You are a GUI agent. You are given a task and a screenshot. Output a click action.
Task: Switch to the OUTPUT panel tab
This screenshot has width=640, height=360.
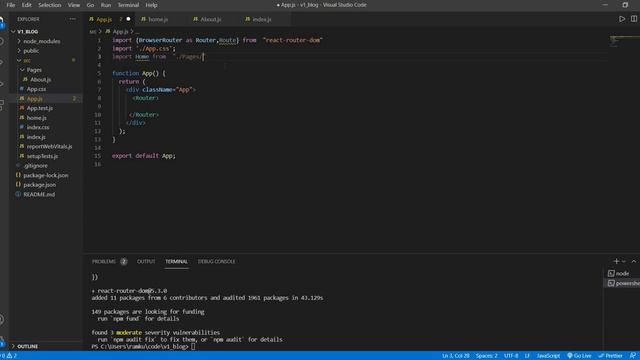click(146, 261)
